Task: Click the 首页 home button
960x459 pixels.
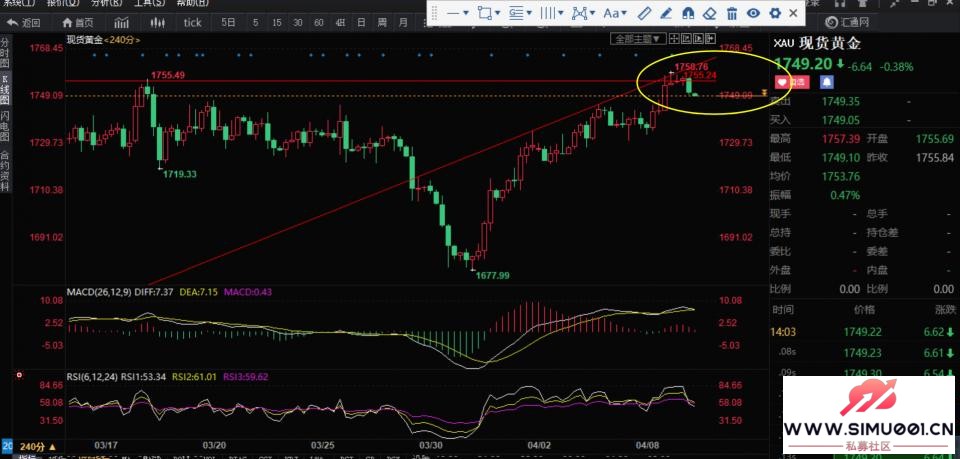Action: [x=78, y=21]
